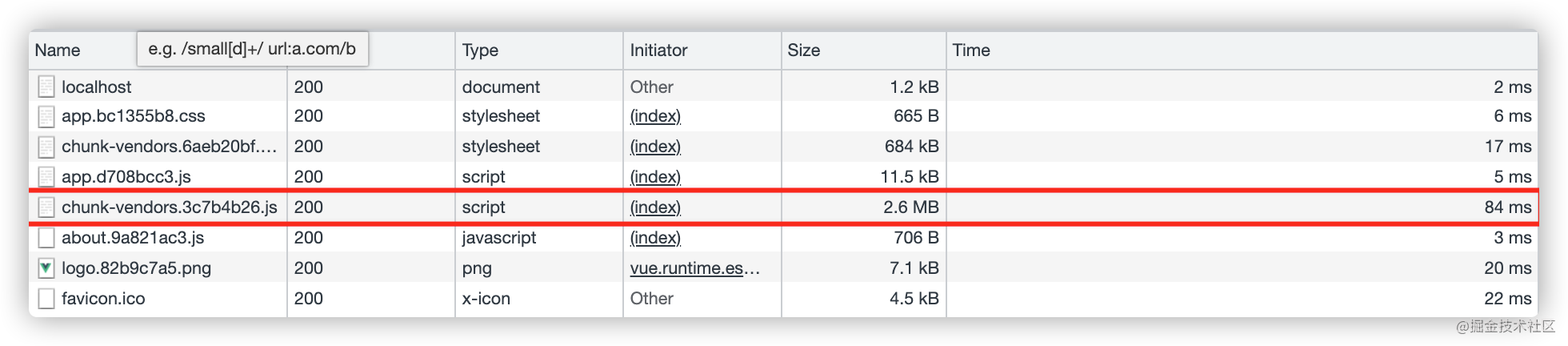Sort by the Initiator column header
This screenshot has width=1568, height=346.
click(658, 50)
